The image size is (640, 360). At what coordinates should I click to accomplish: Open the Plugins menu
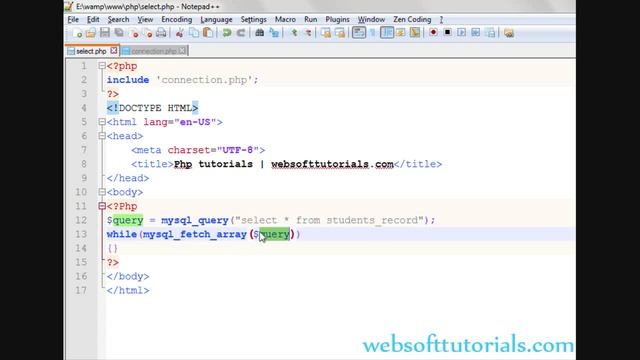[x=337, y=20]
